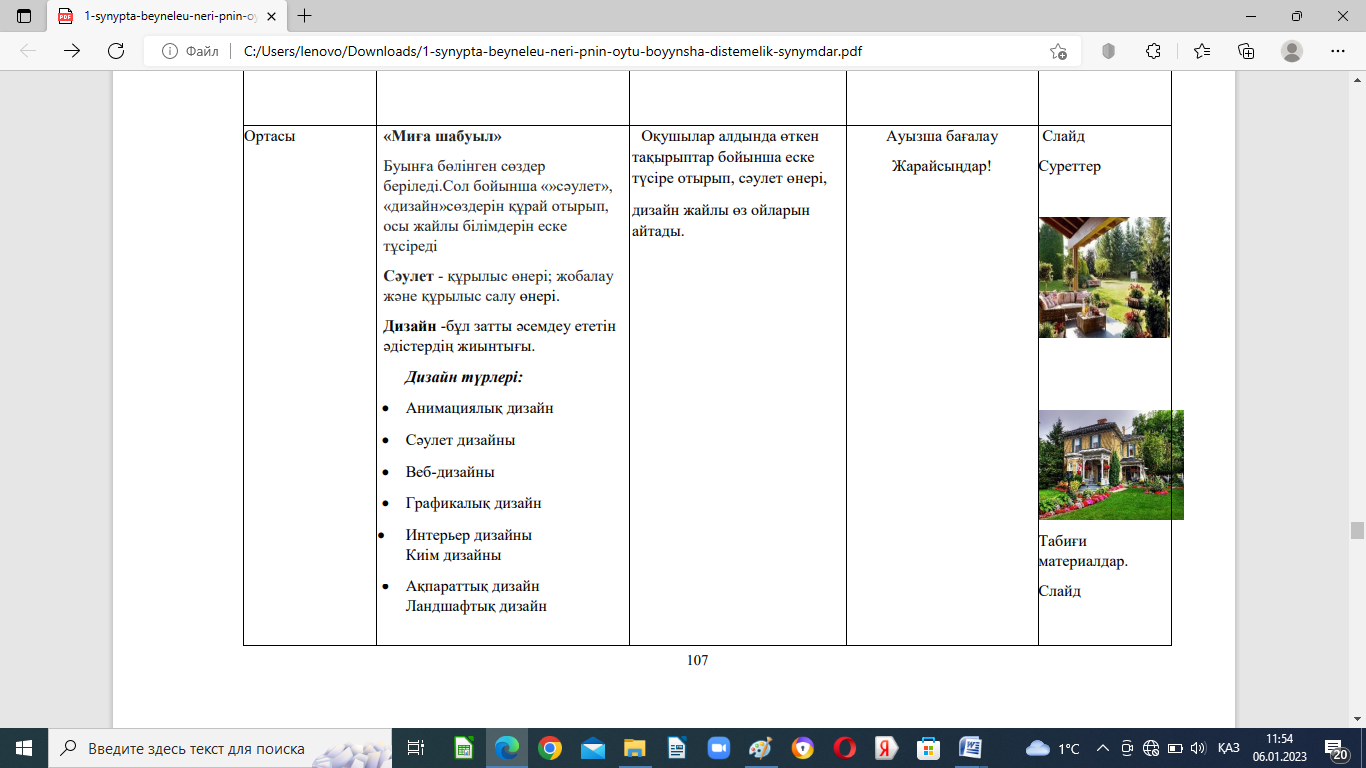Open Edge Settings and more menu
Screen dimensions: 1366x768
(x=1337, y=51)
